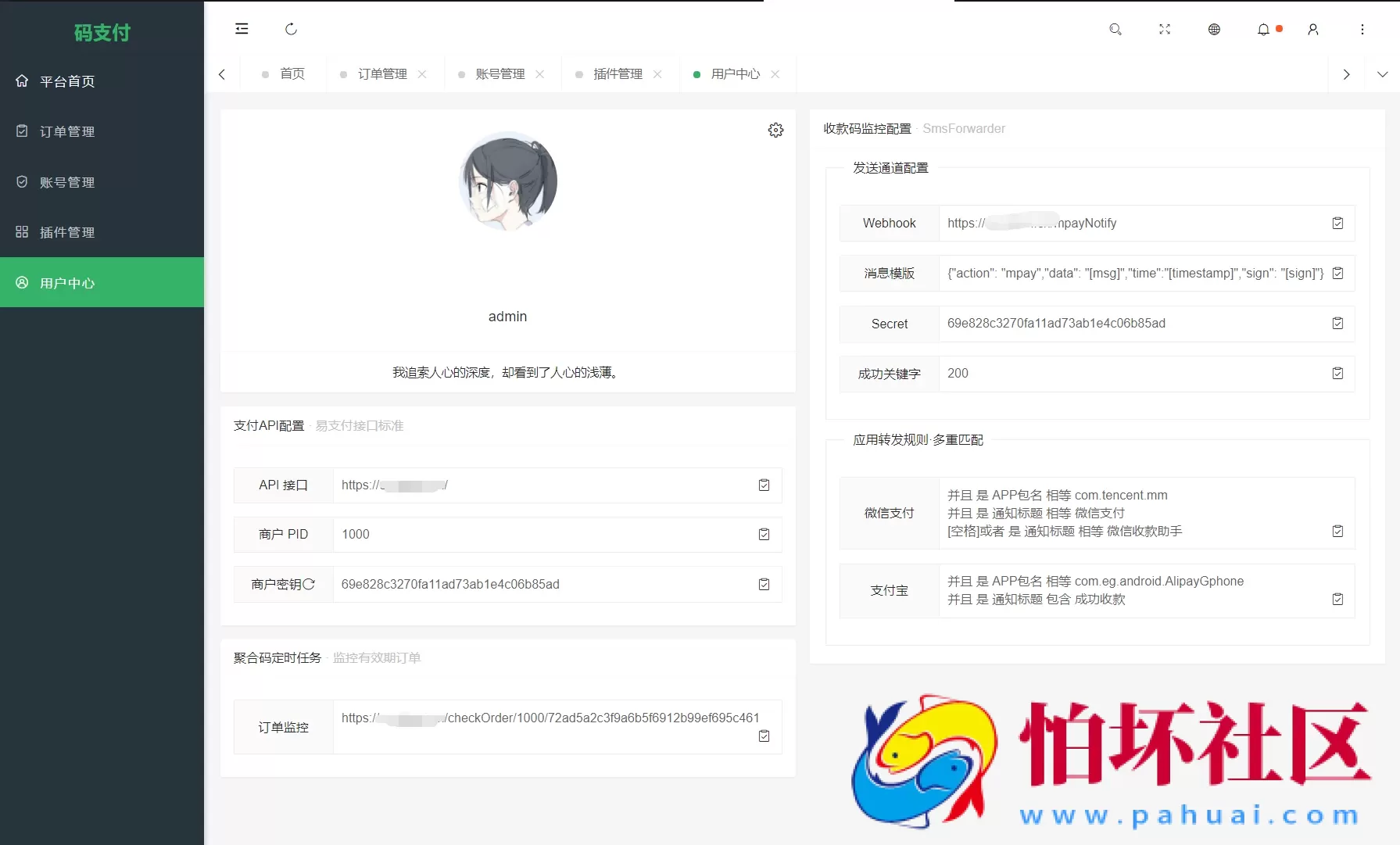
Task: Open the search function
Action: pos(1115,29)
